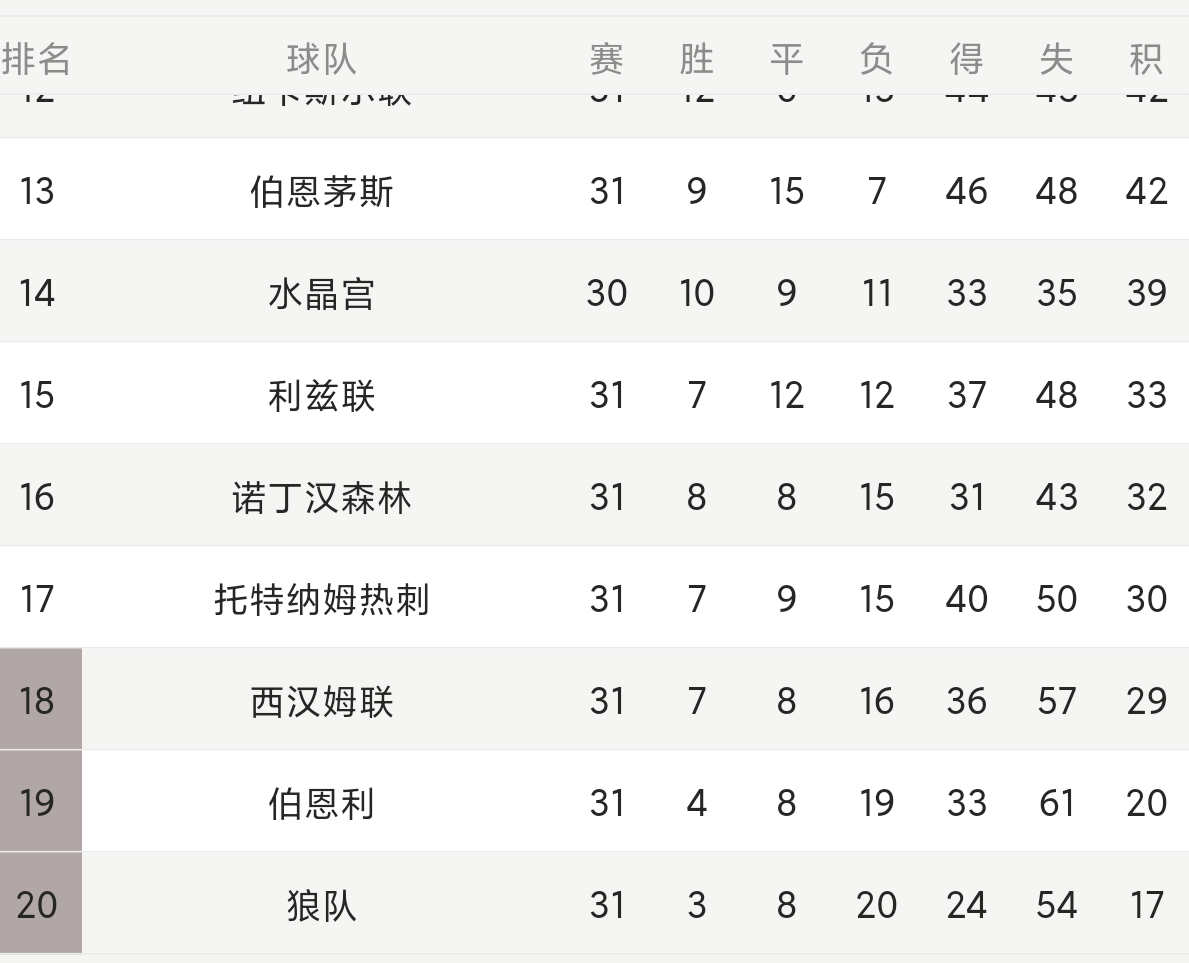Select the 水晶宫 team name
The image size is (1189, 963).
pyautogui.click(x=321, y=293)
